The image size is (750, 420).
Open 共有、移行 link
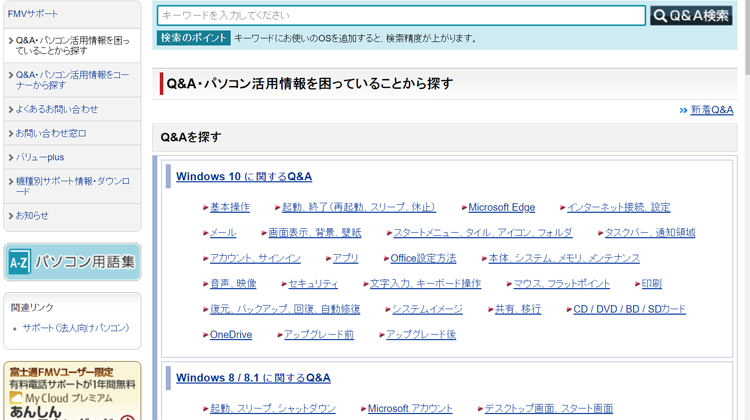tap(518, 309)
